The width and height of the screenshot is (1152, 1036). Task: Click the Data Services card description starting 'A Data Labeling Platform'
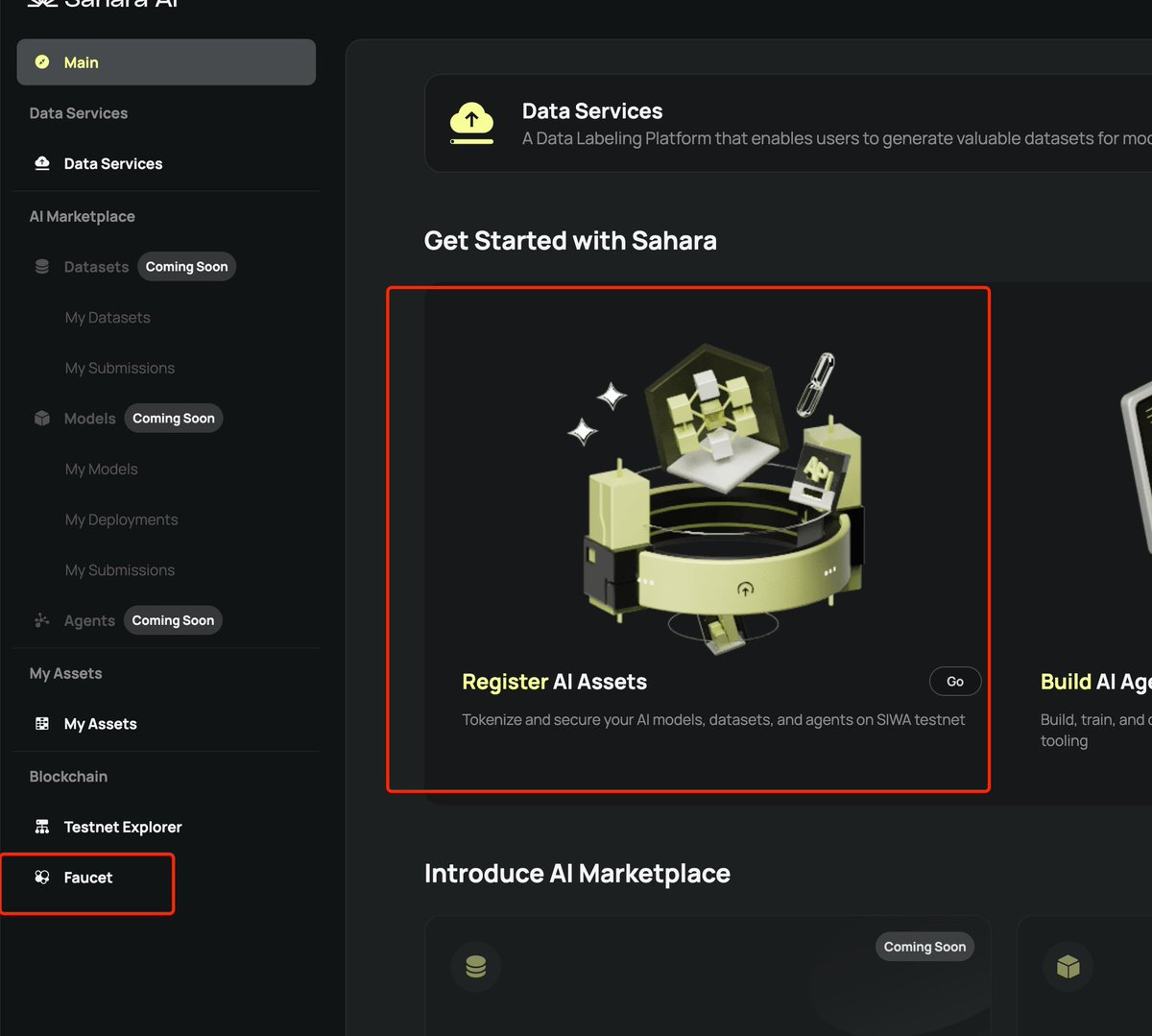836,139
